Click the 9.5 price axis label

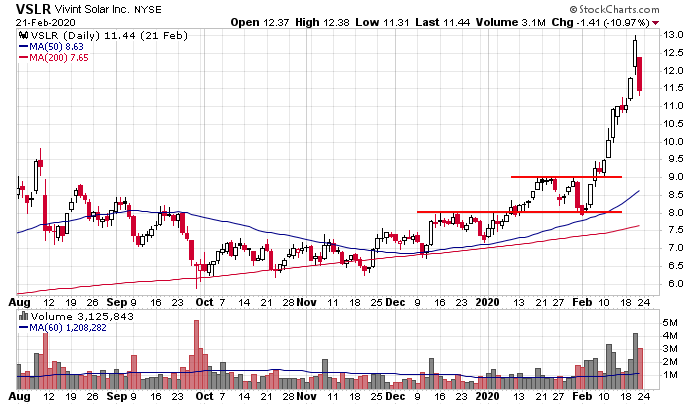coord(675,159)
